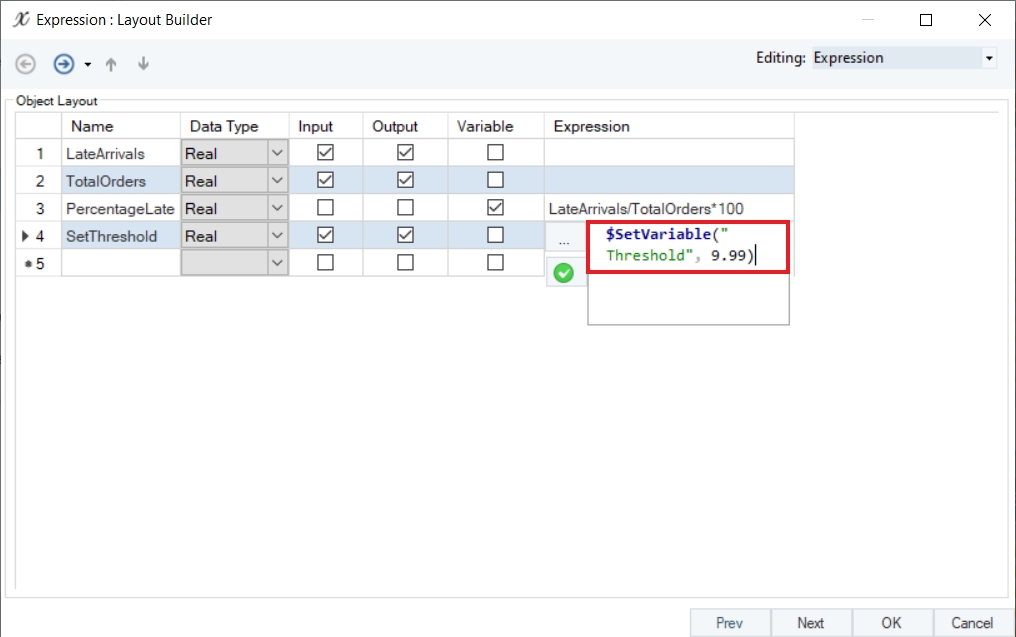Click the empty Name cell in row 5
This screenshot has height=637, width=1016.
pyautogui.click(x=120, y=263)
